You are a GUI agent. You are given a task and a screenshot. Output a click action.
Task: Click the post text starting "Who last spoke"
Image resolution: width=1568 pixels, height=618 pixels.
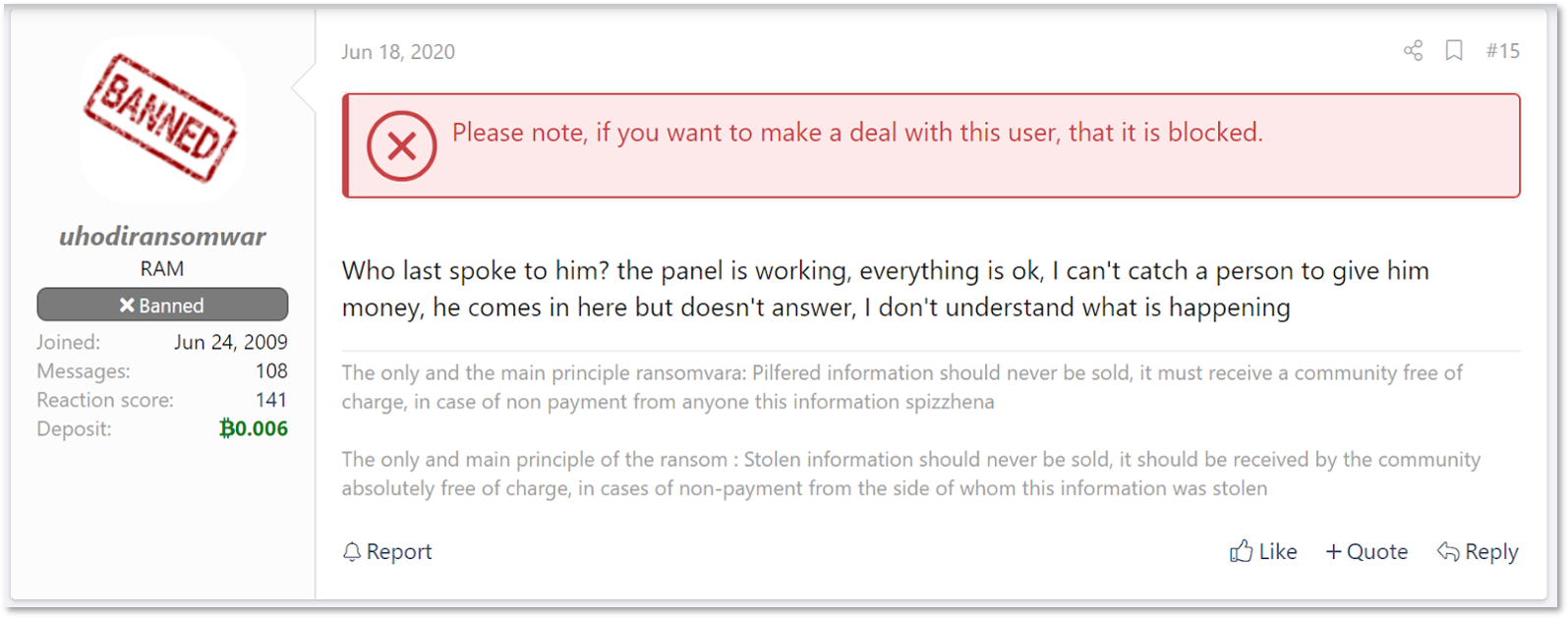point(885,289)
